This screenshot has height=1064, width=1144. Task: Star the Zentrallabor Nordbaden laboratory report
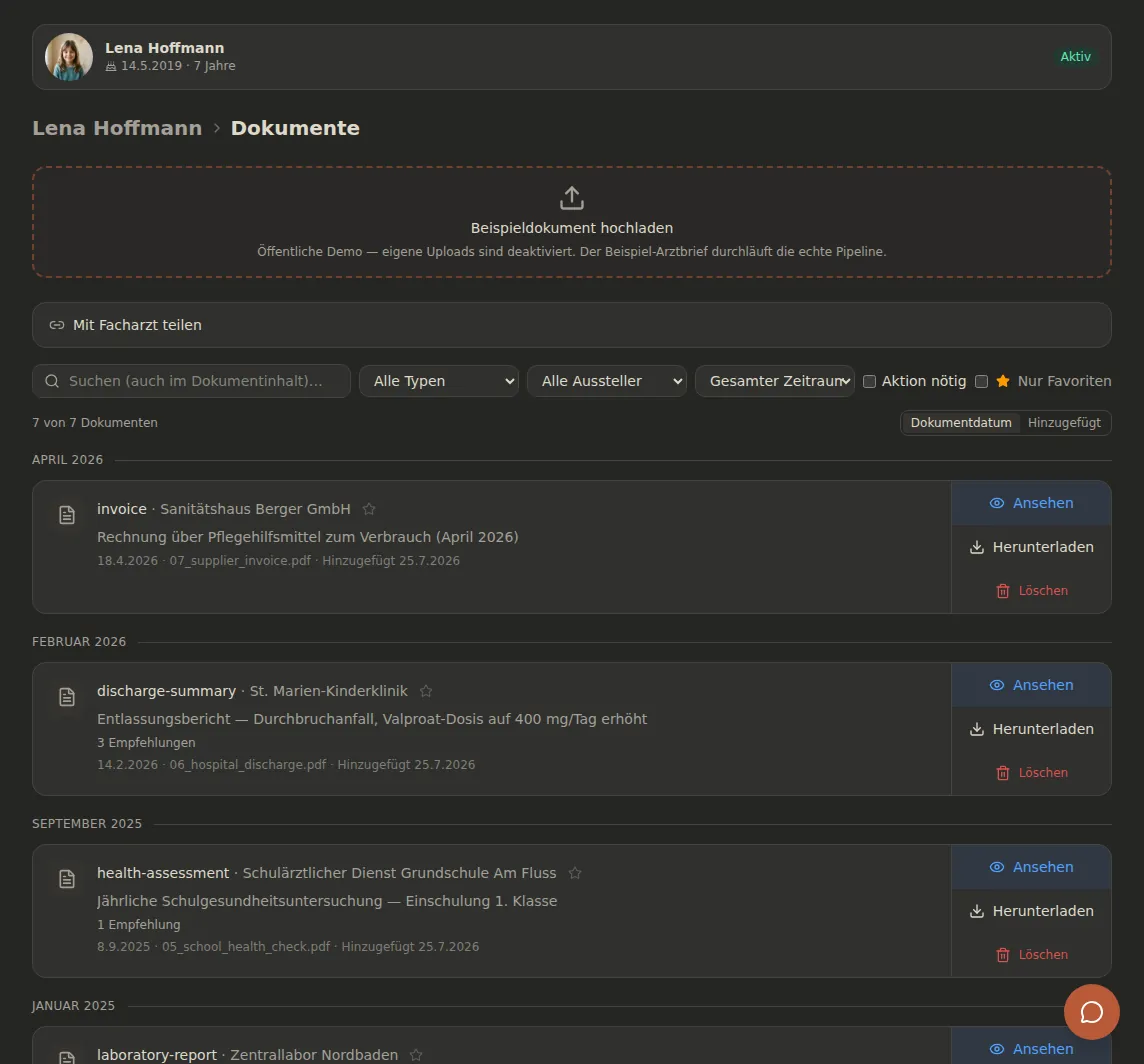(416, 1055)
